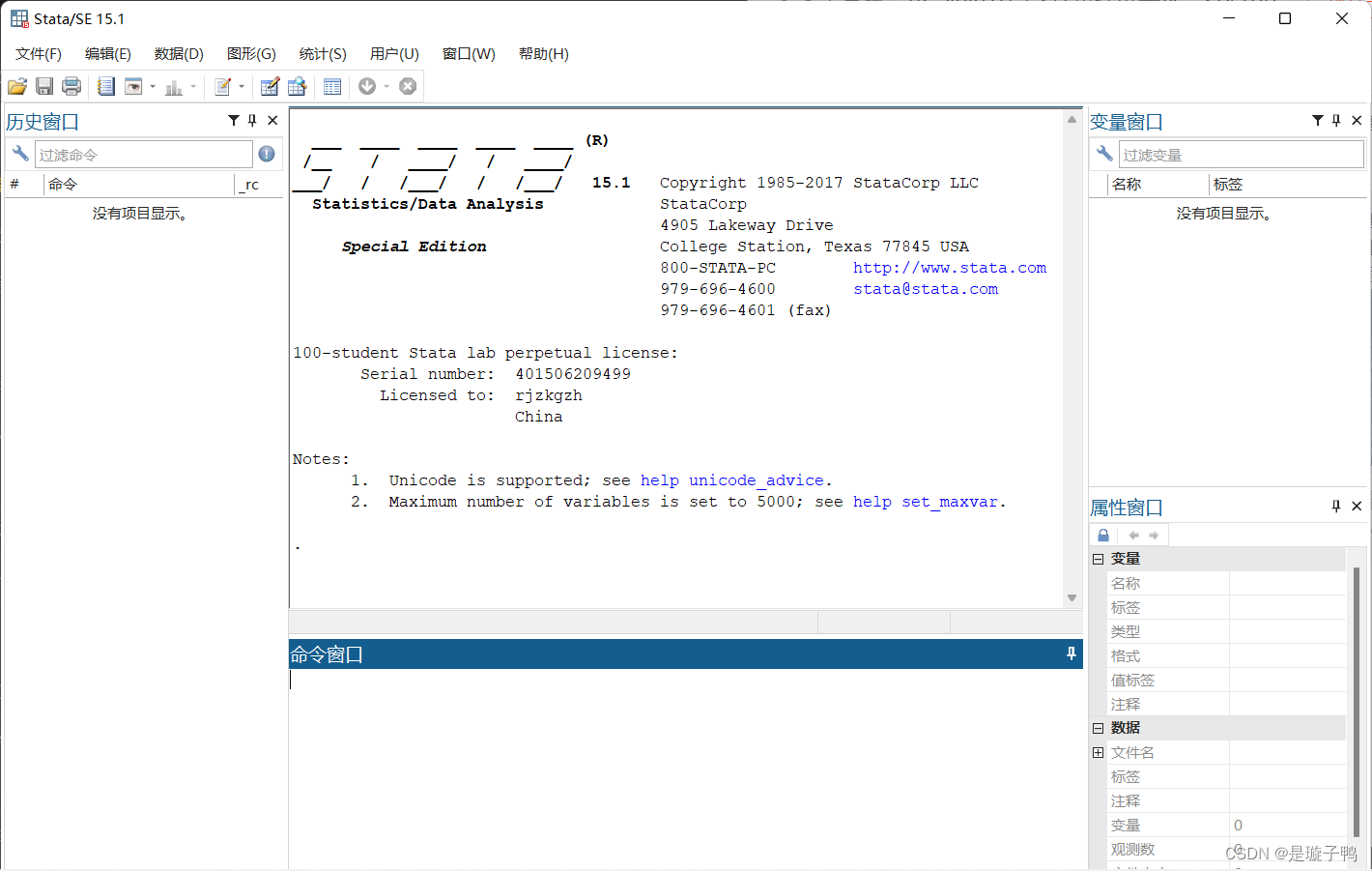The height and width of the screenshot is (871, 1372).
Task: Click the Open file toolbar icon
Action: tap(17, 87)
